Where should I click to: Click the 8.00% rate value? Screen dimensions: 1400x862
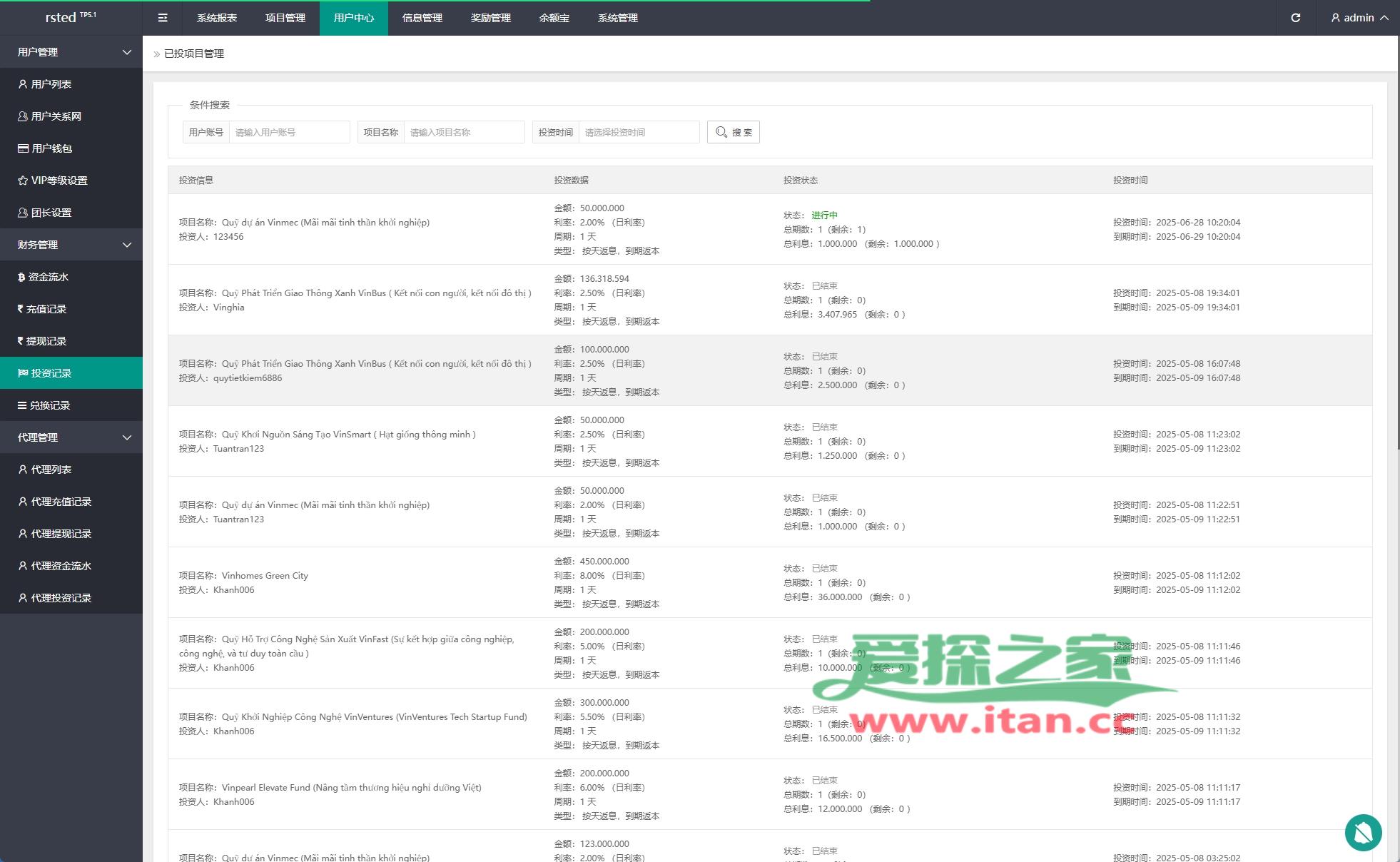592,576
